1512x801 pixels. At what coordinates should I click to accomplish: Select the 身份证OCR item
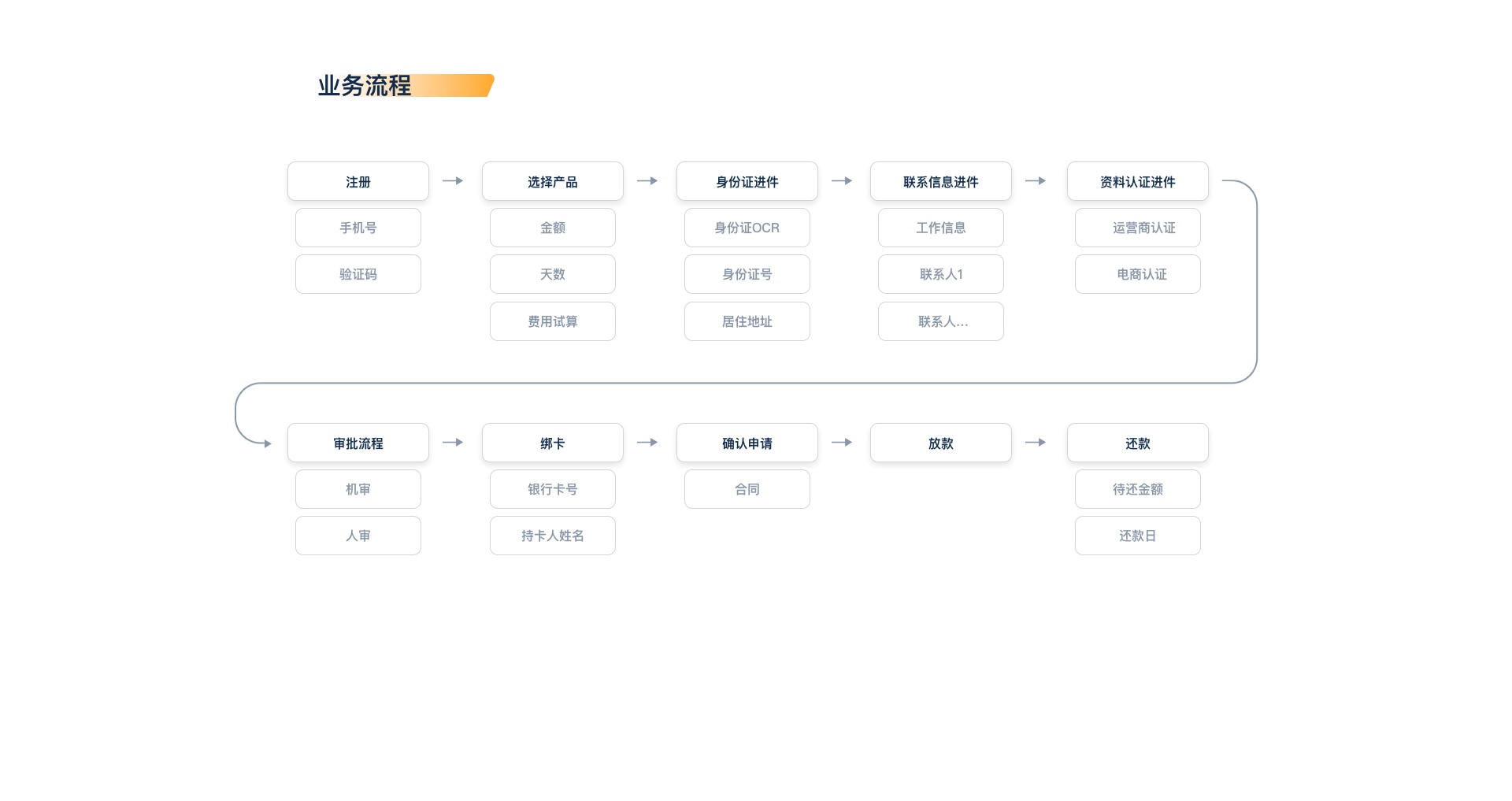747,228
